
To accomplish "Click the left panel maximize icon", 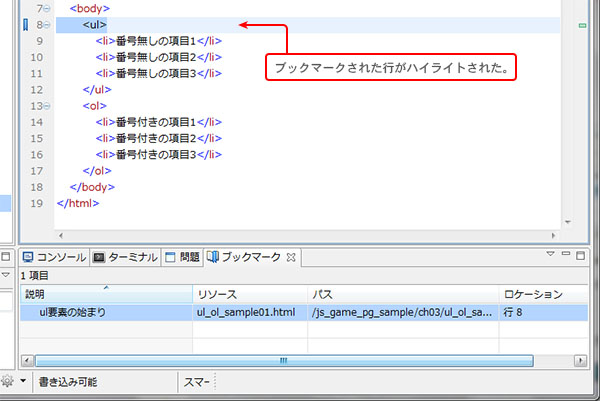I will [x=5, y=256].
